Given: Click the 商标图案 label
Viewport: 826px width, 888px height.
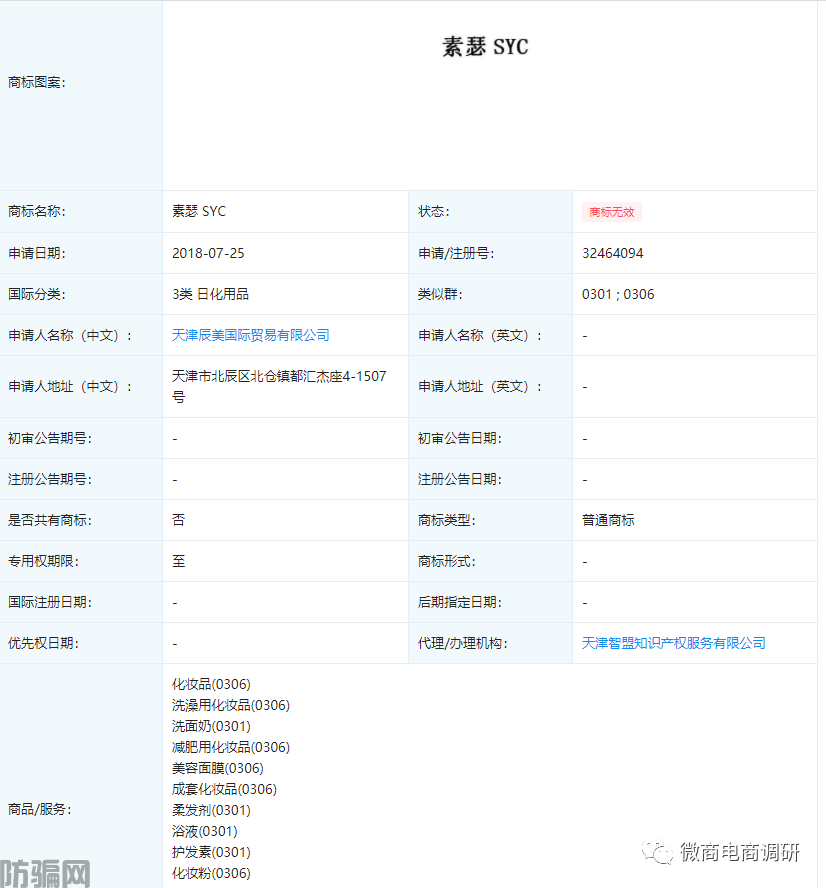Looking at the screenshot, I should click(37, 83).
